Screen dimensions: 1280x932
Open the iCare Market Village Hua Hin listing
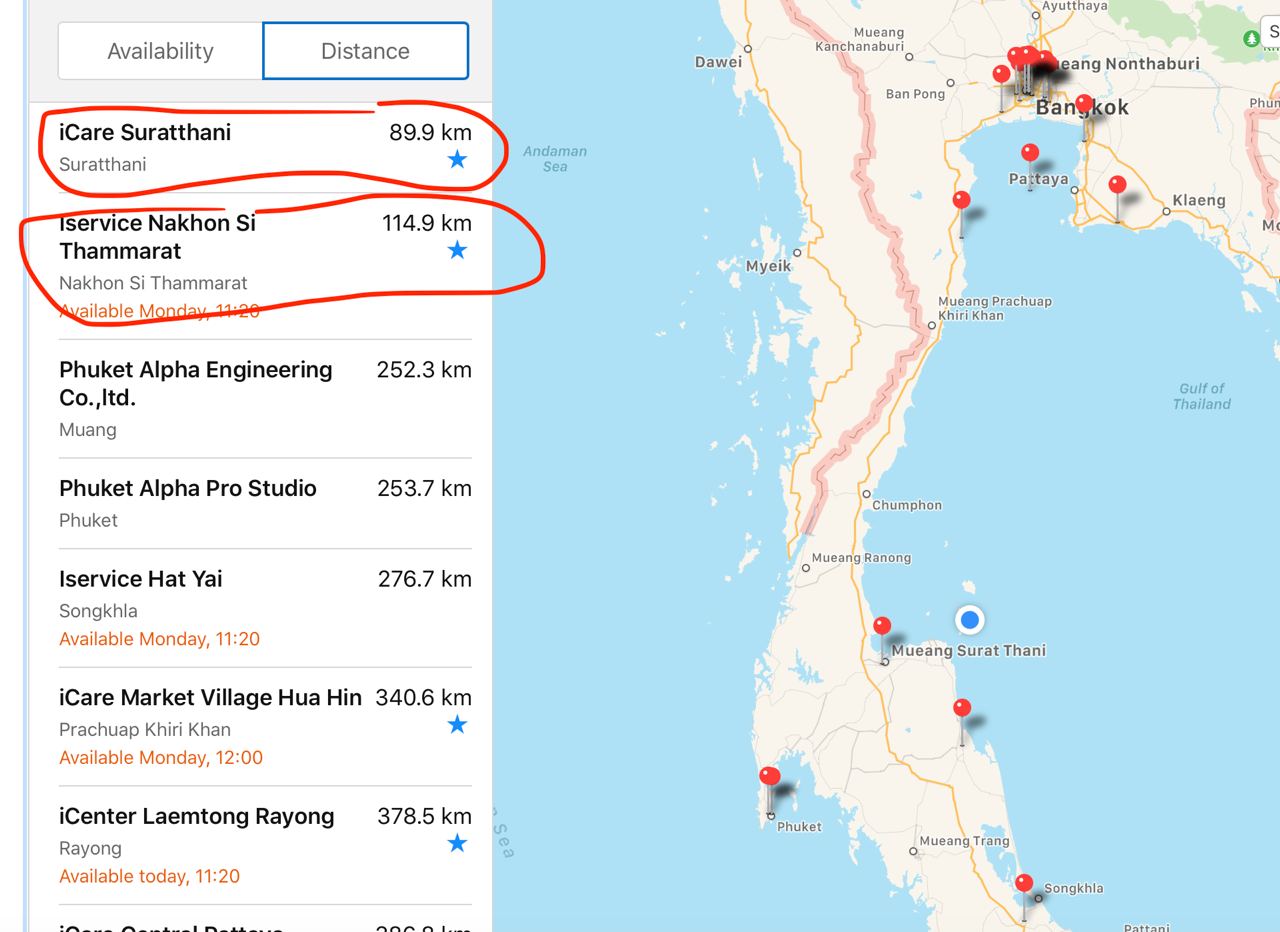click(265, 727)
